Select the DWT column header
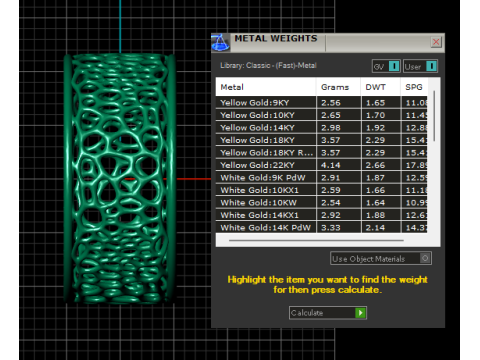This screenshot has height=360, width=480. (x=380, y=87)
